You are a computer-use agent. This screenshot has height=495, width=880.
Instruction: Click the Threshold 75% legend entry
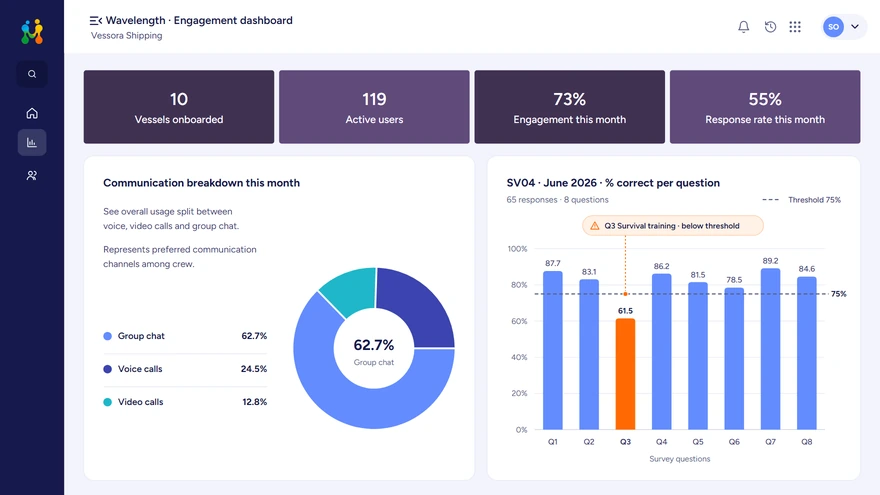point(801,200)
